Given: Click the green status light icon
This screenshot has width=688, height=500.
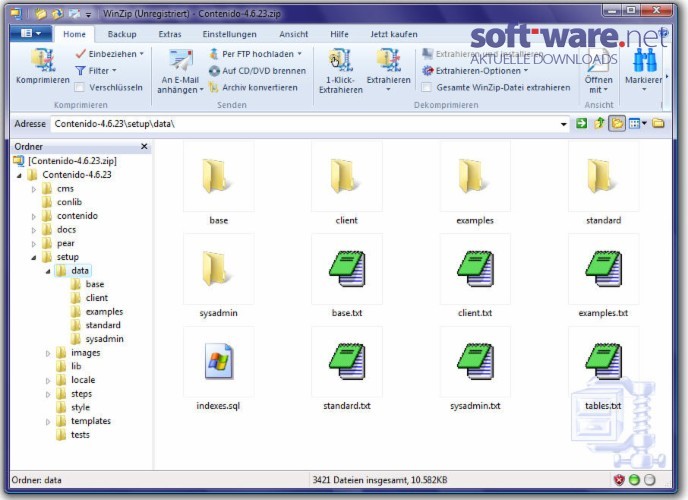Looking at the screenshot, I should click(634, 480).
